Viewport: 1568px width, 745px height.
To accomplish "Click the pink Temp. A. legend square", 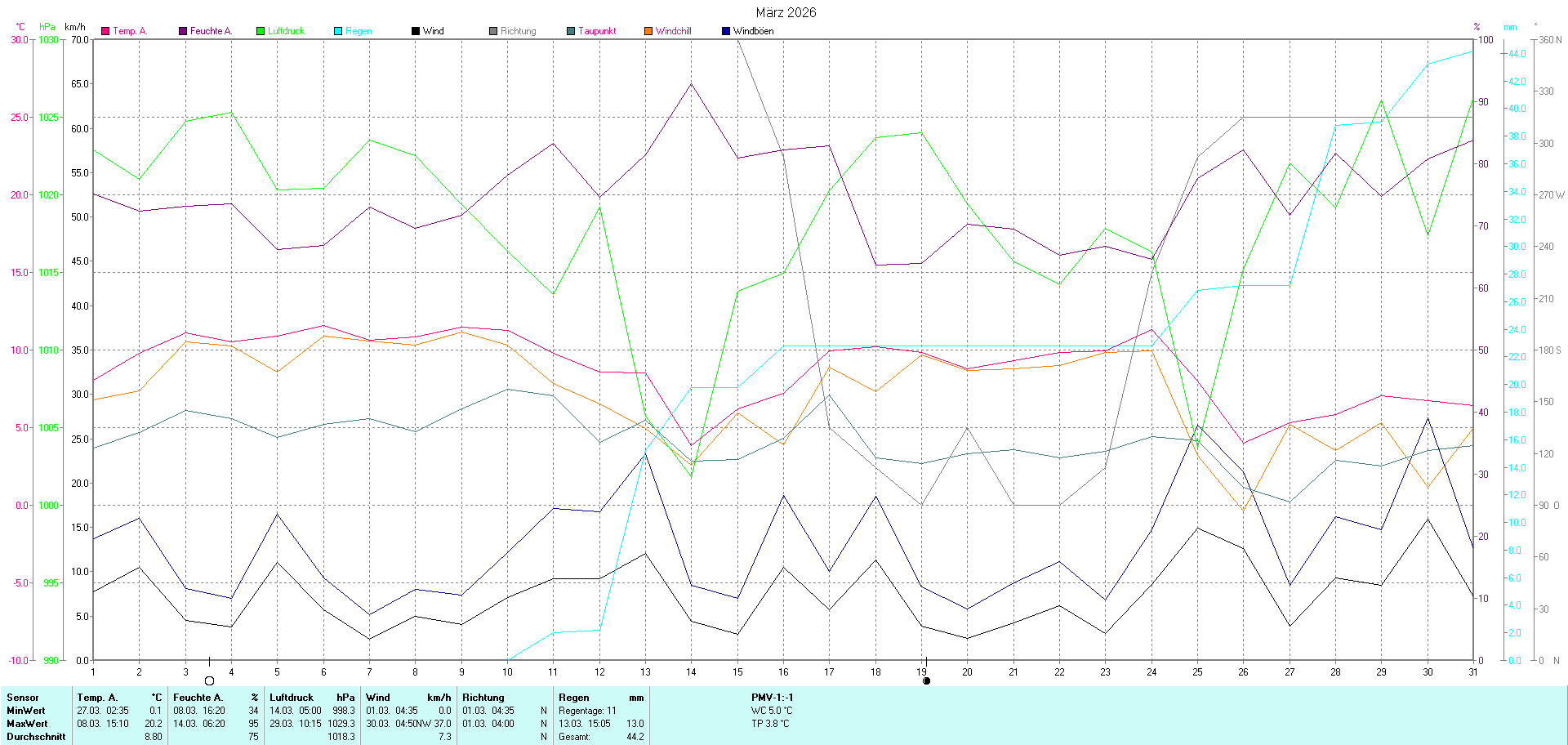I will [x=105, y=31].
